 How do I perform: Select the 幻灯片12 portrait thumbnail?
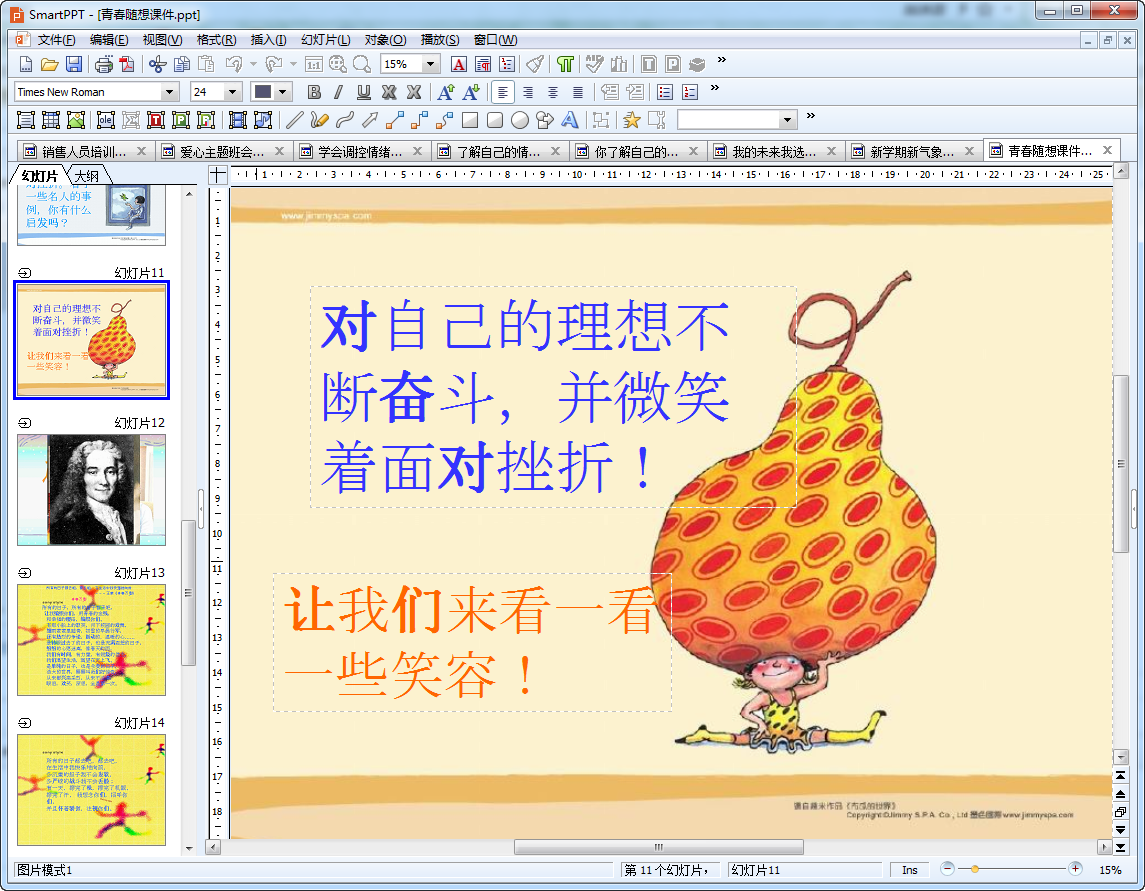(x=91, y=490)
